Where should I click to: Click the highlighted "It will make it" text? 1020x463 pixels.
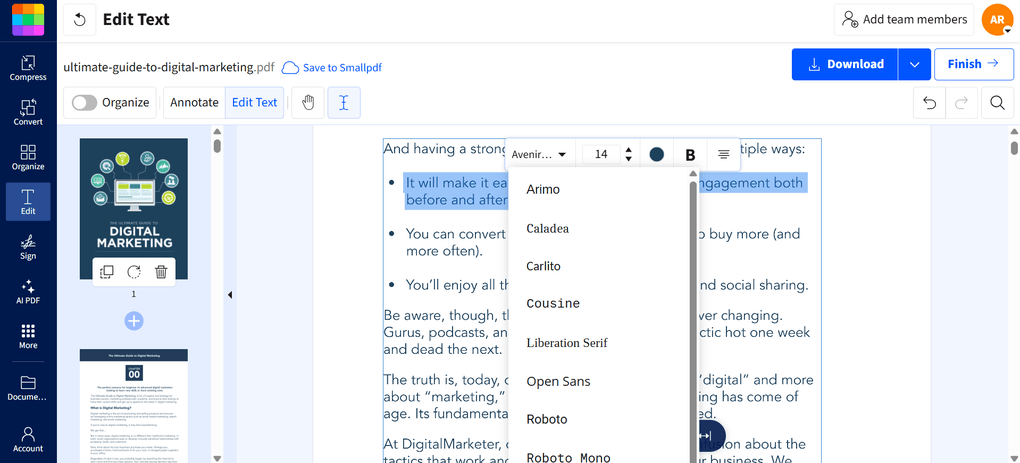point(455,183)
